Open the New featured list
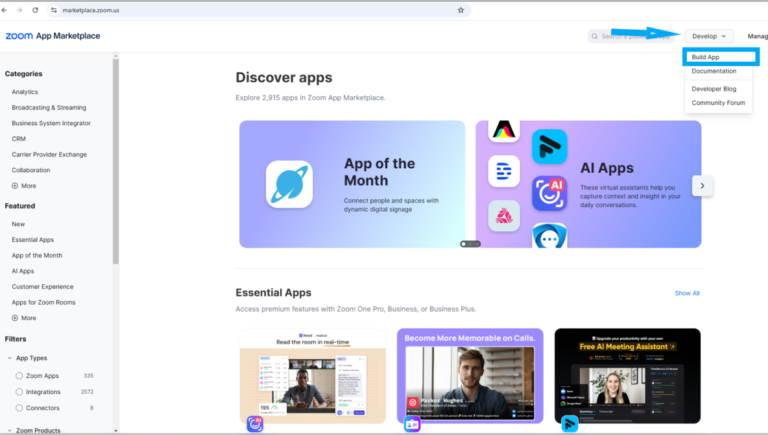The width and height of the screenshot is (768, 435). tap(18, 224)
